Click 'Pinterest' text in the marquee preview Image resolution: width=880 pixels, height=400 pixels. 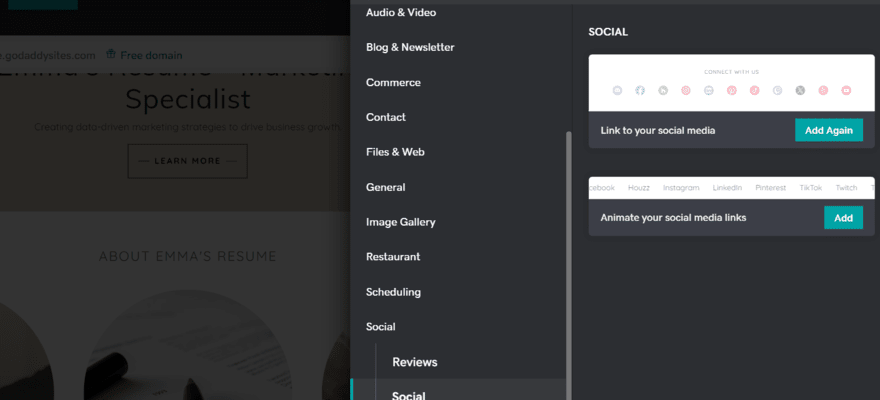click(x=771, y=188)
